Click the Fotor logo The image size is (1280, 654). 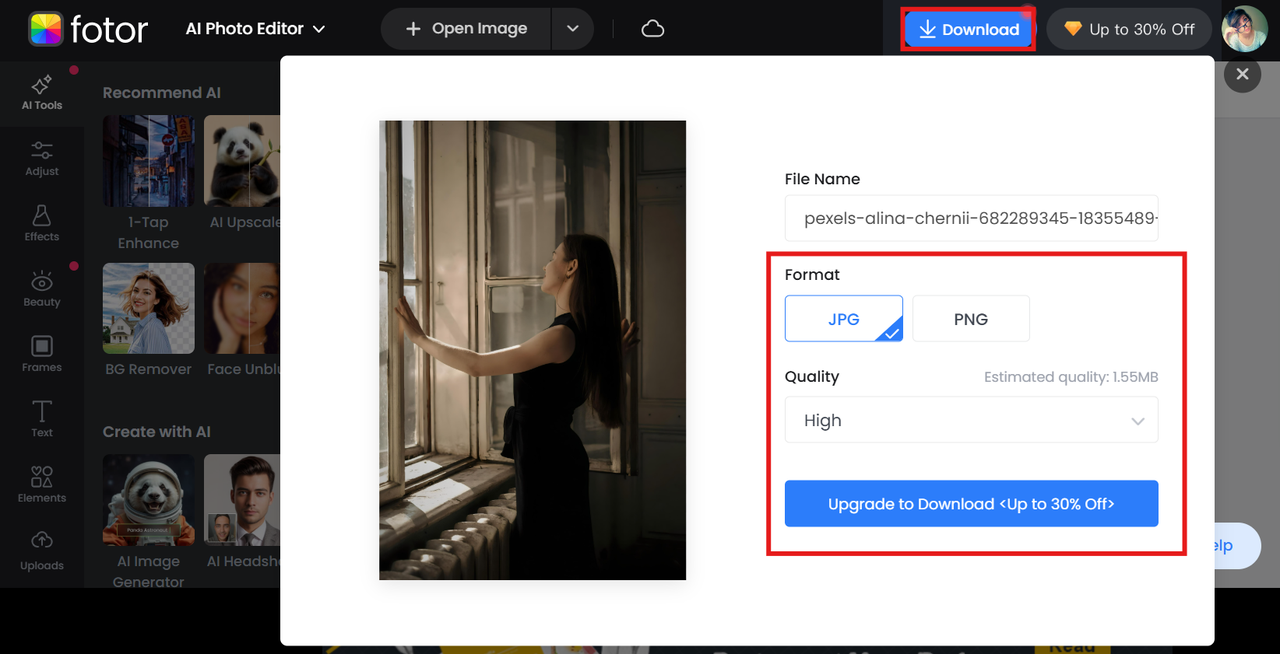pos(88,29)
